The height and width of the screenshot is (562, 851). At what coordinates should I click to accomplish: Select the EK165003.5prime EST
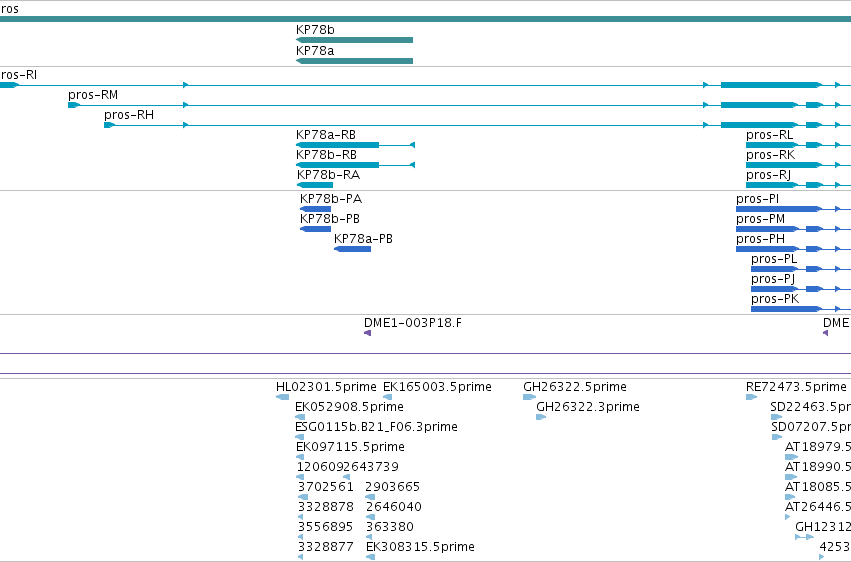point(388,397)
